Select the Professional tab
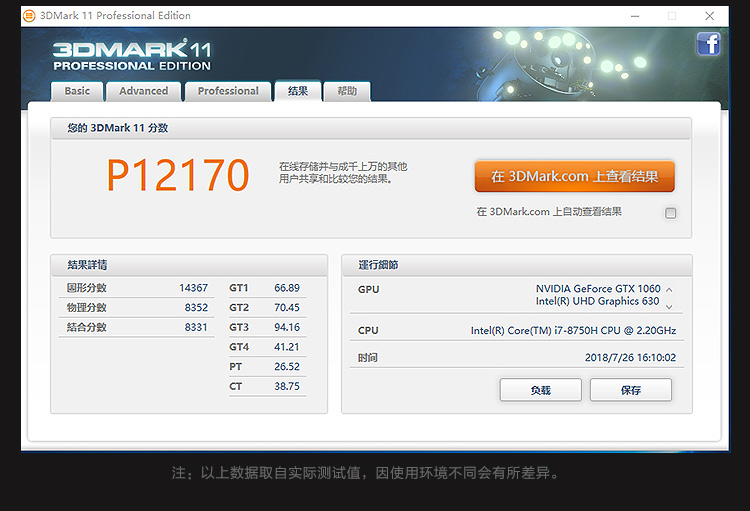 pos(228,91)
